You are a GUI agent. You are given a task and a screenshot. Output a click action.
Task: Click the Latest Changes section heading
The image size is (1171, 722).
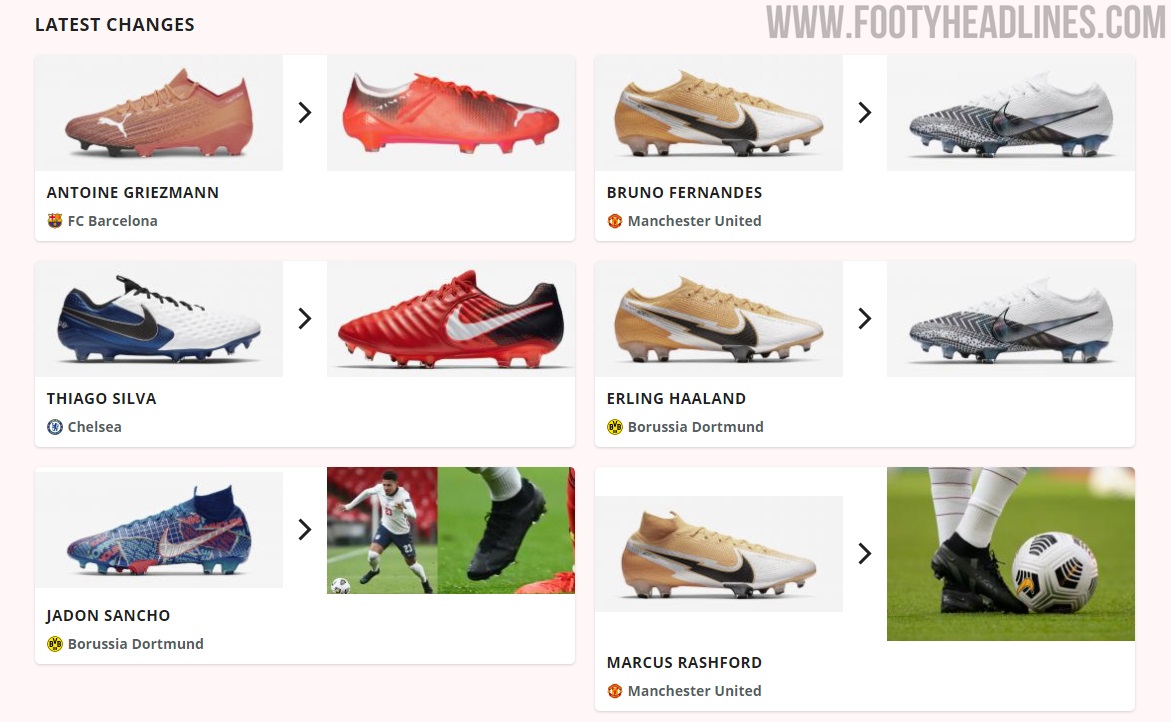click(x=115, y=25)
